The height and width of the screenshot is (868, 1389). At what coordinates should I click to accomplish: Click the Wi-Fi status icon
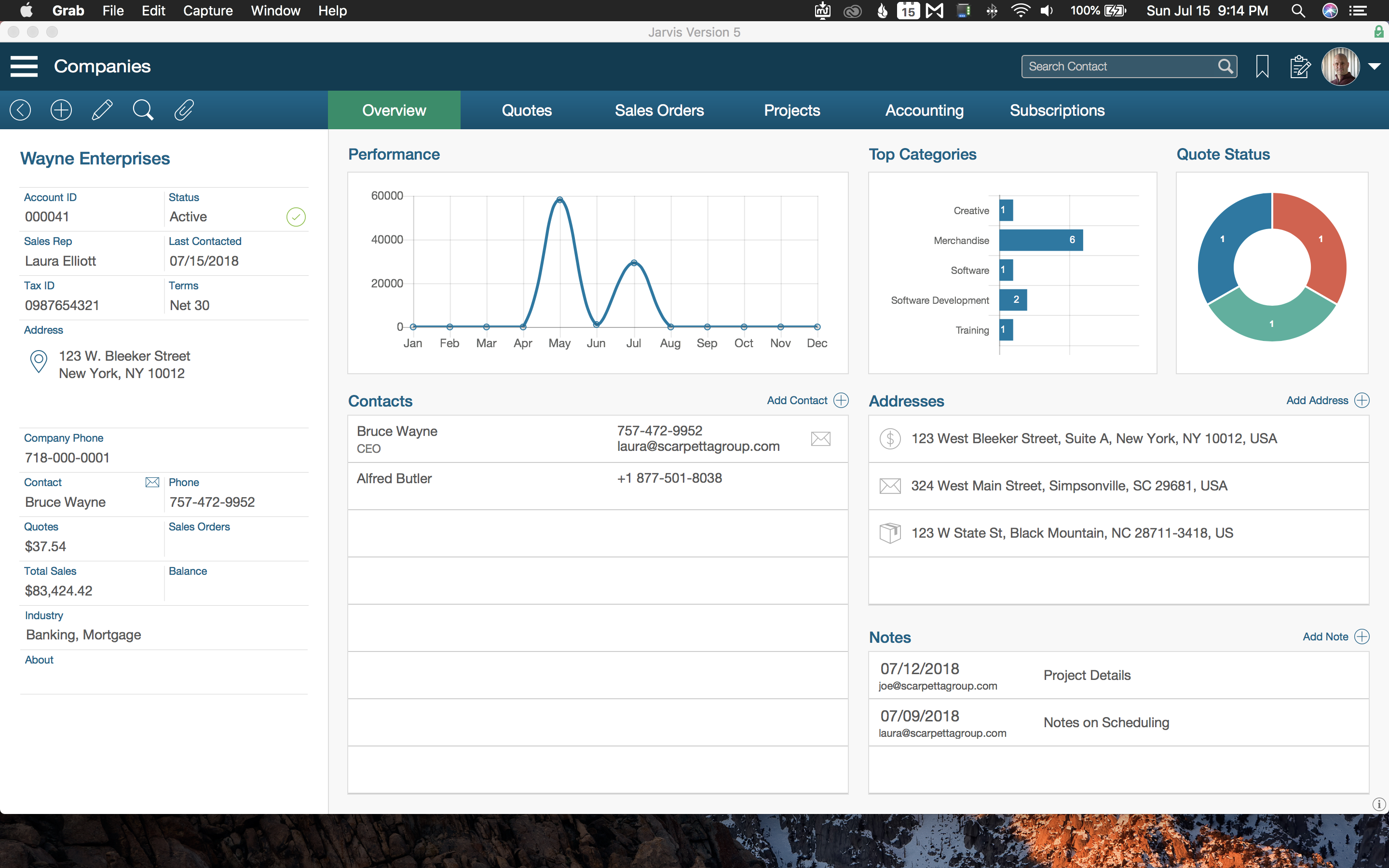click(x=1020, y=10)
